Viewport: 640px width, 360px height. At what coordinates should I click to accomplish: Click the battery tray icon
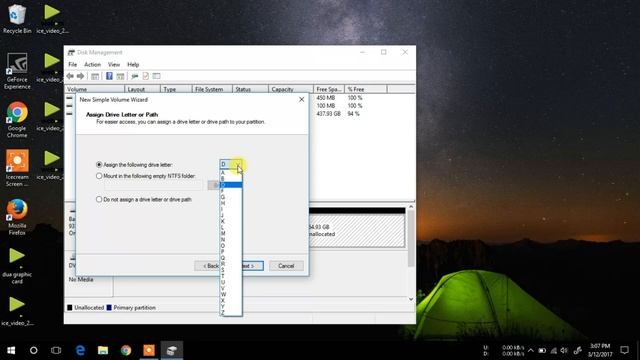pyautogui.click(x=542, y=351)
